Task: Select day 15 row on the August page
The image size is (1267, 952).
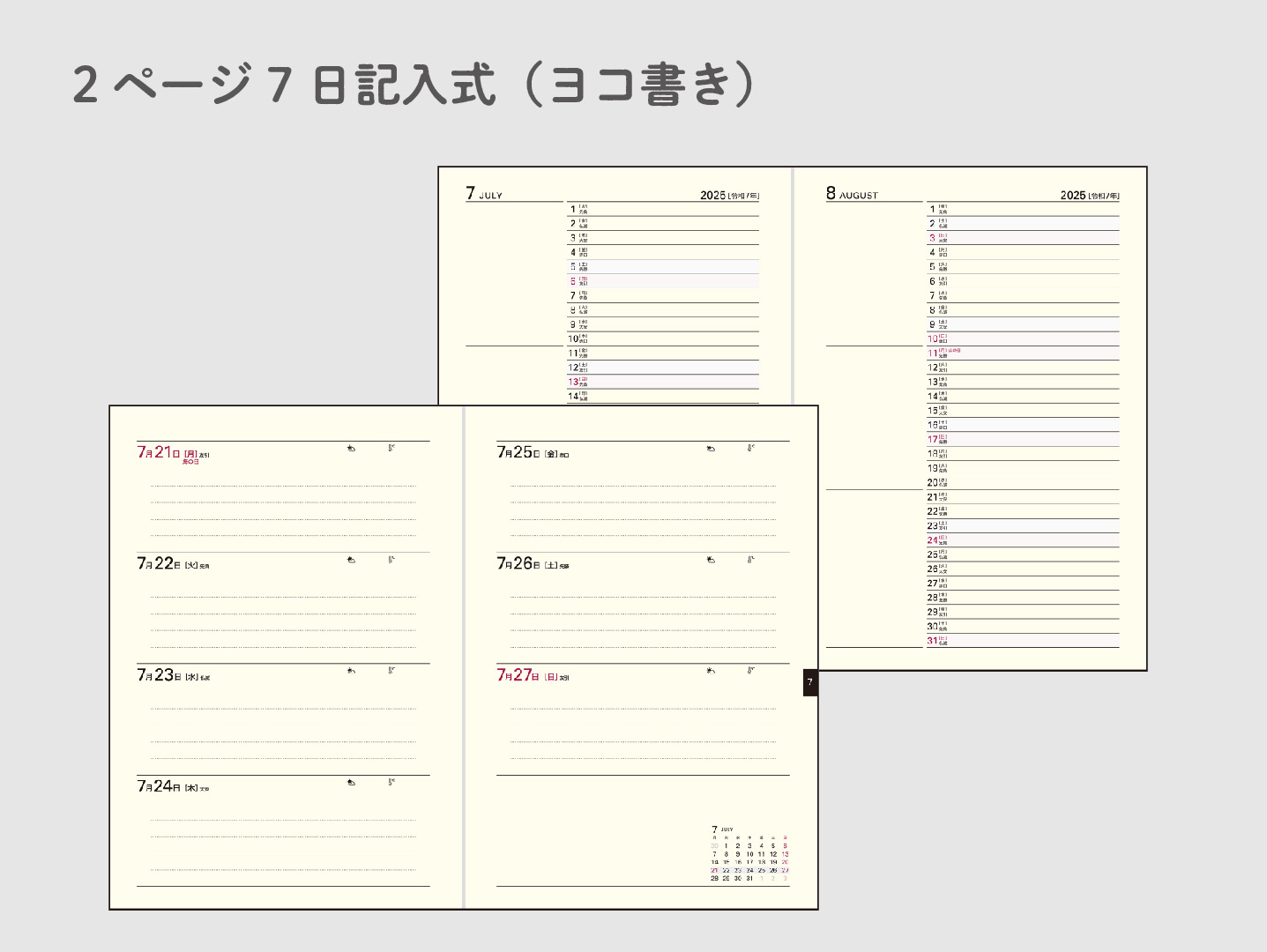Action: (1023, 411)
